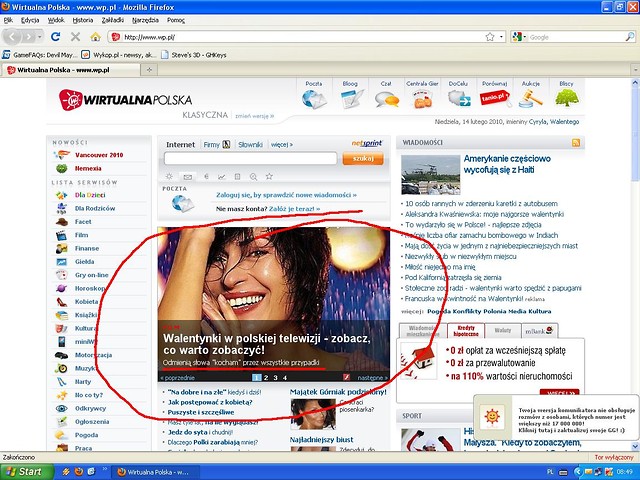Open the Załóż je teraz link

[294, 209]
